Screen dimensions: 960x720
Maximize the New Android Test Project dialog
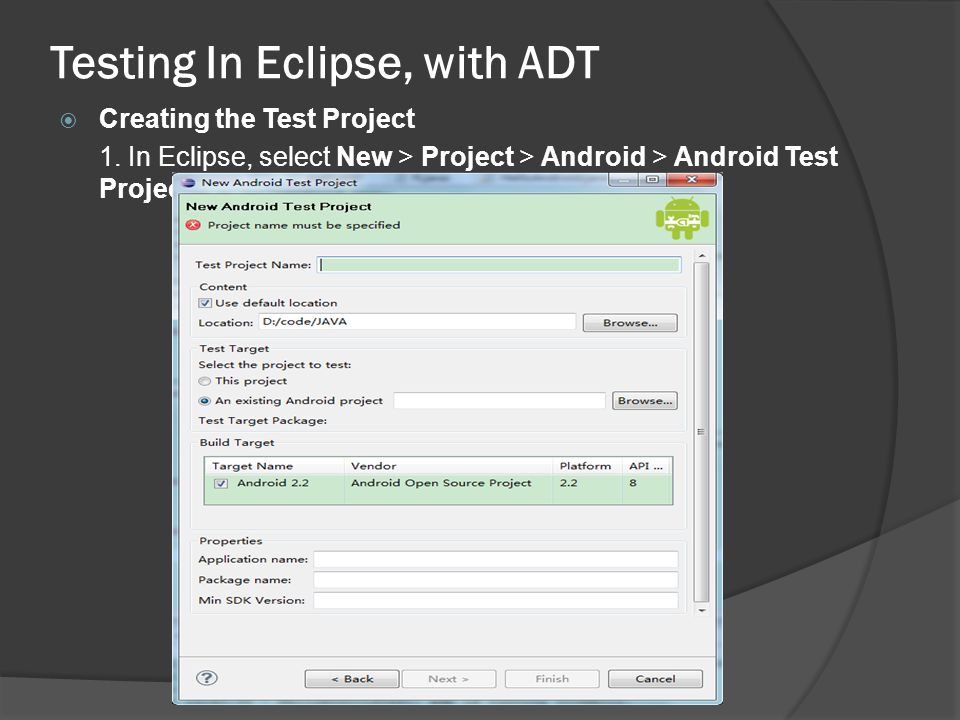pyautogui.click(x=653, y=180)
